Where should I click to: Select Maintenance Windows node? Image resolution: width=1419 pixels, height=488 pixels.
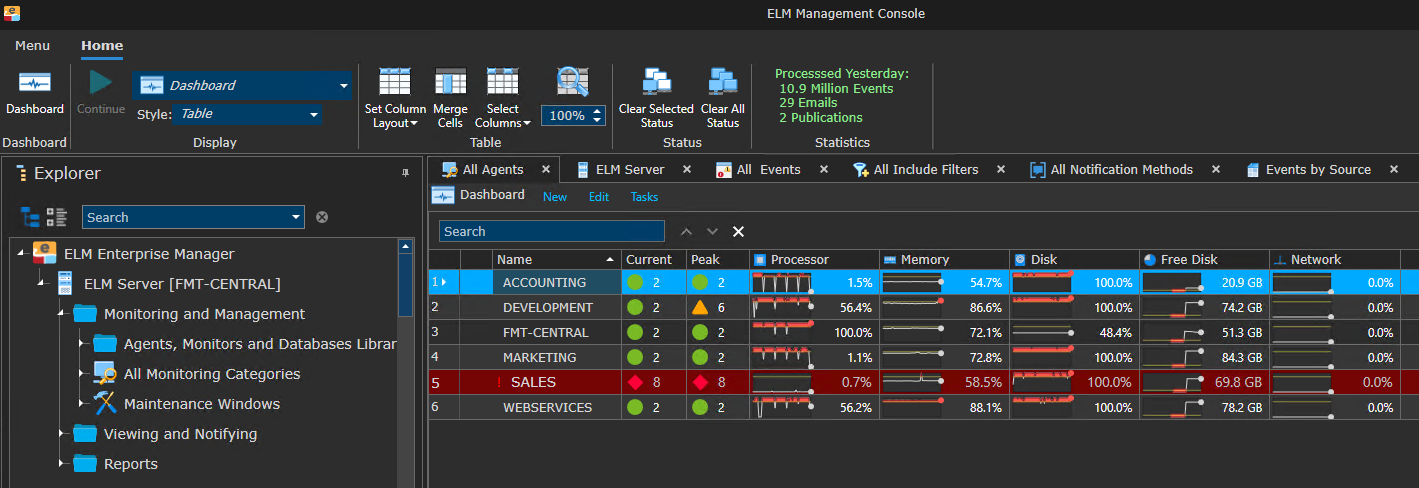click(x=202, y=404)
